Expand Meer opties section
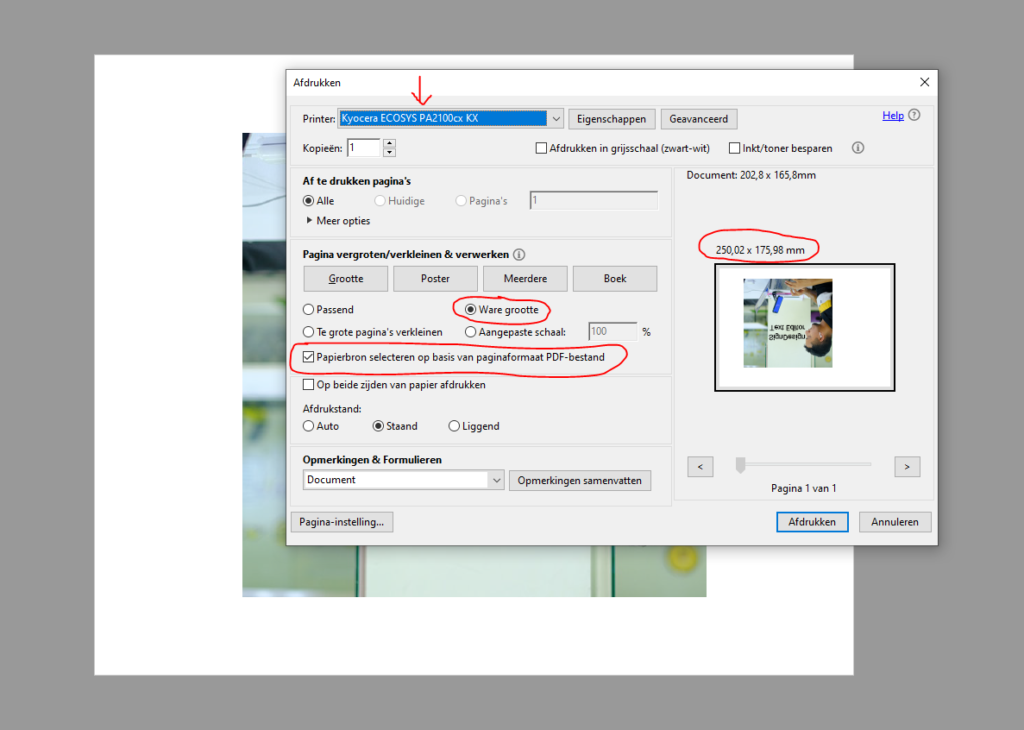 coord(310,220)
